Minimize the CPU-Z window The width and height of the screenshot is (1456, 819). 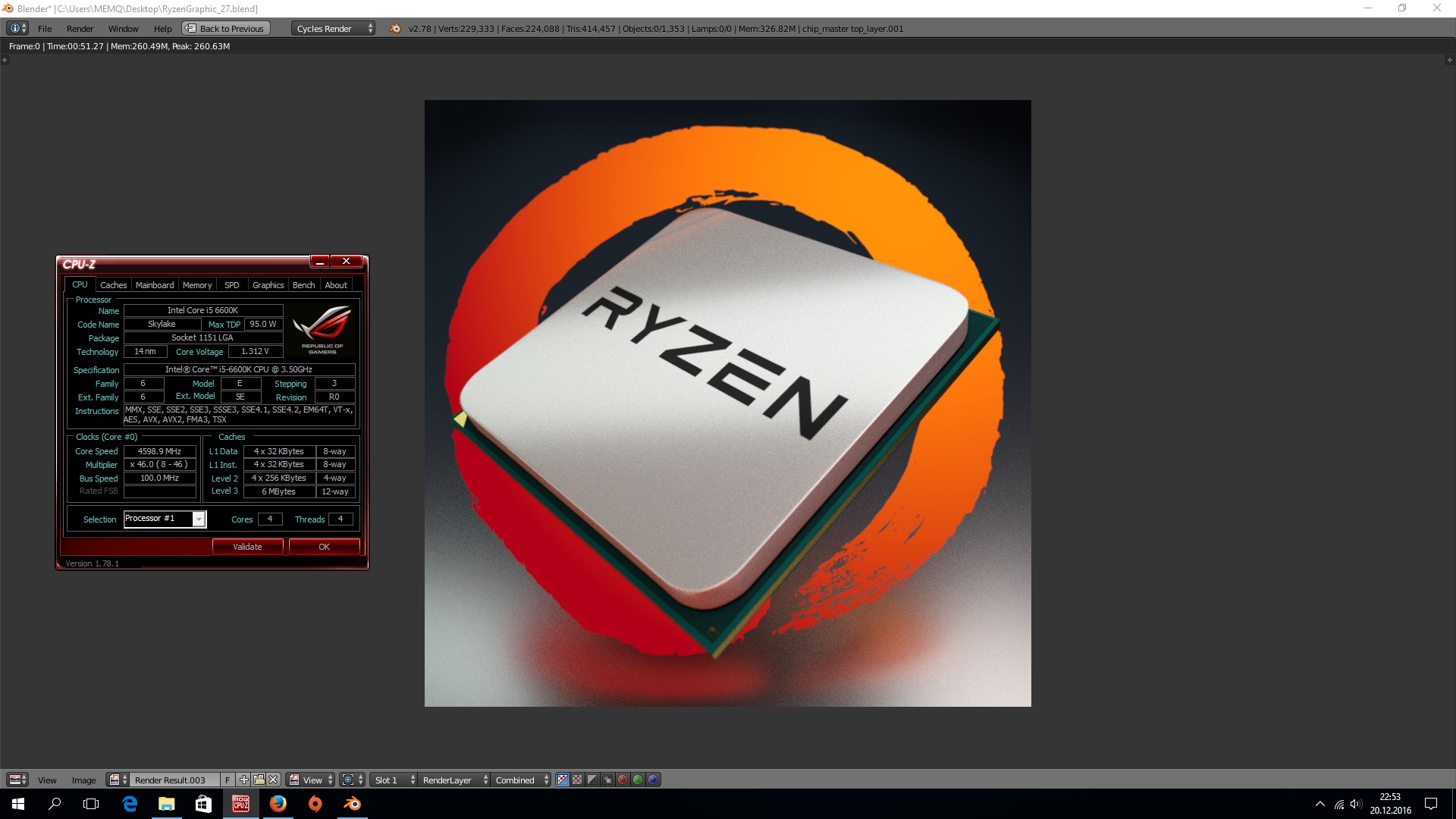coord(320,262)
